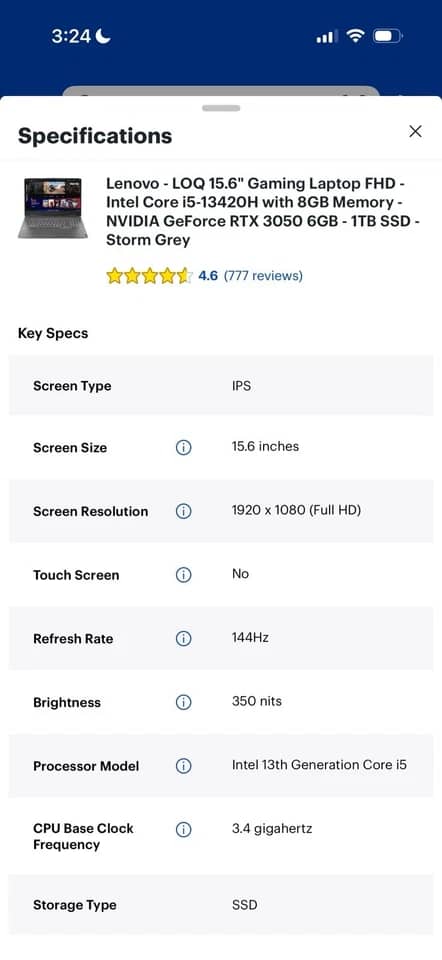Image resolution: width=442 pixels, height=960 pixels.
Task: Tap the Touch Screen info icon
Action: pyautogui.click(x=183, y=575)
